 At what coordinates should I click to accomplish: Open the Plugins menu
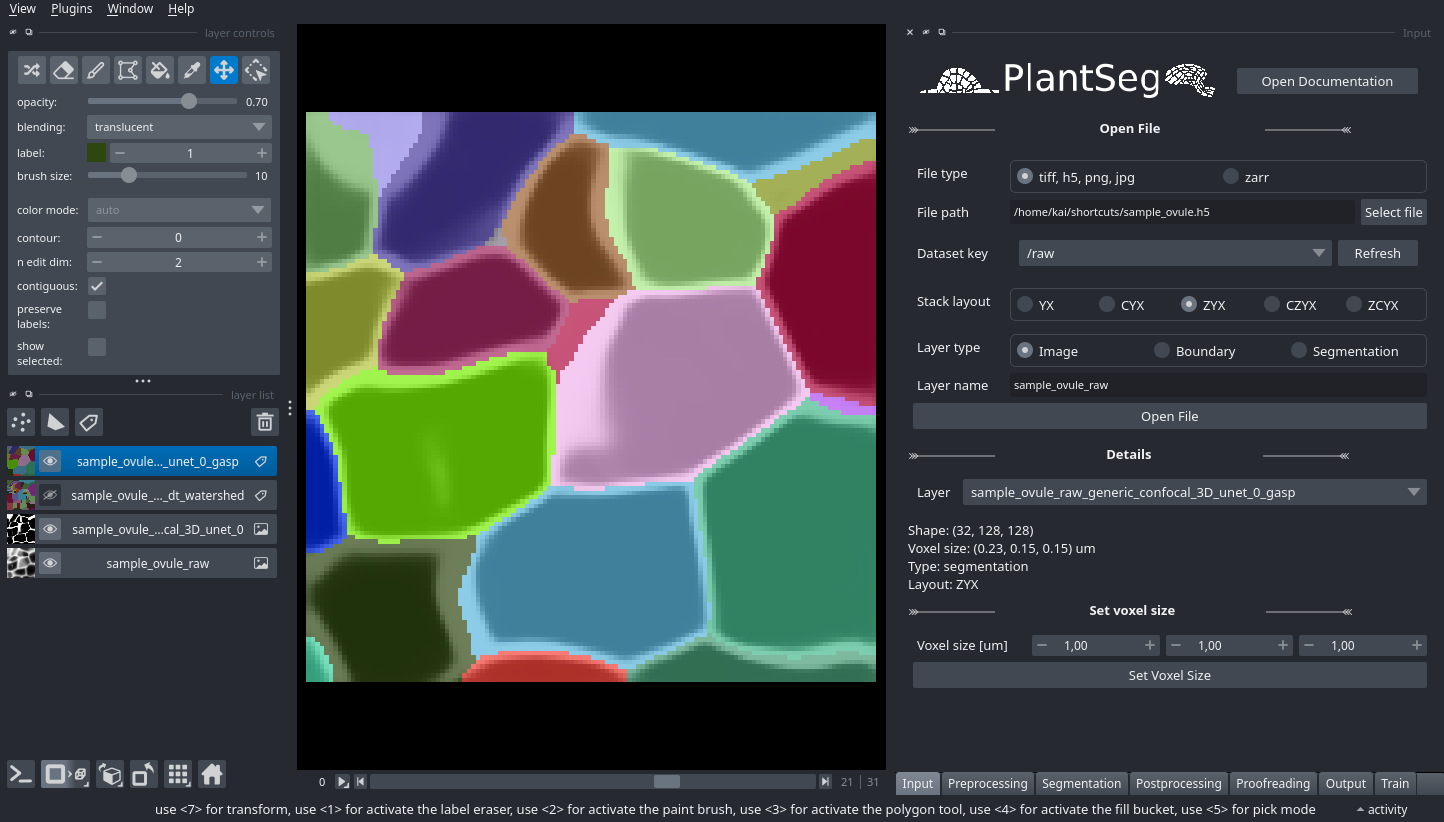pos(71,9)
